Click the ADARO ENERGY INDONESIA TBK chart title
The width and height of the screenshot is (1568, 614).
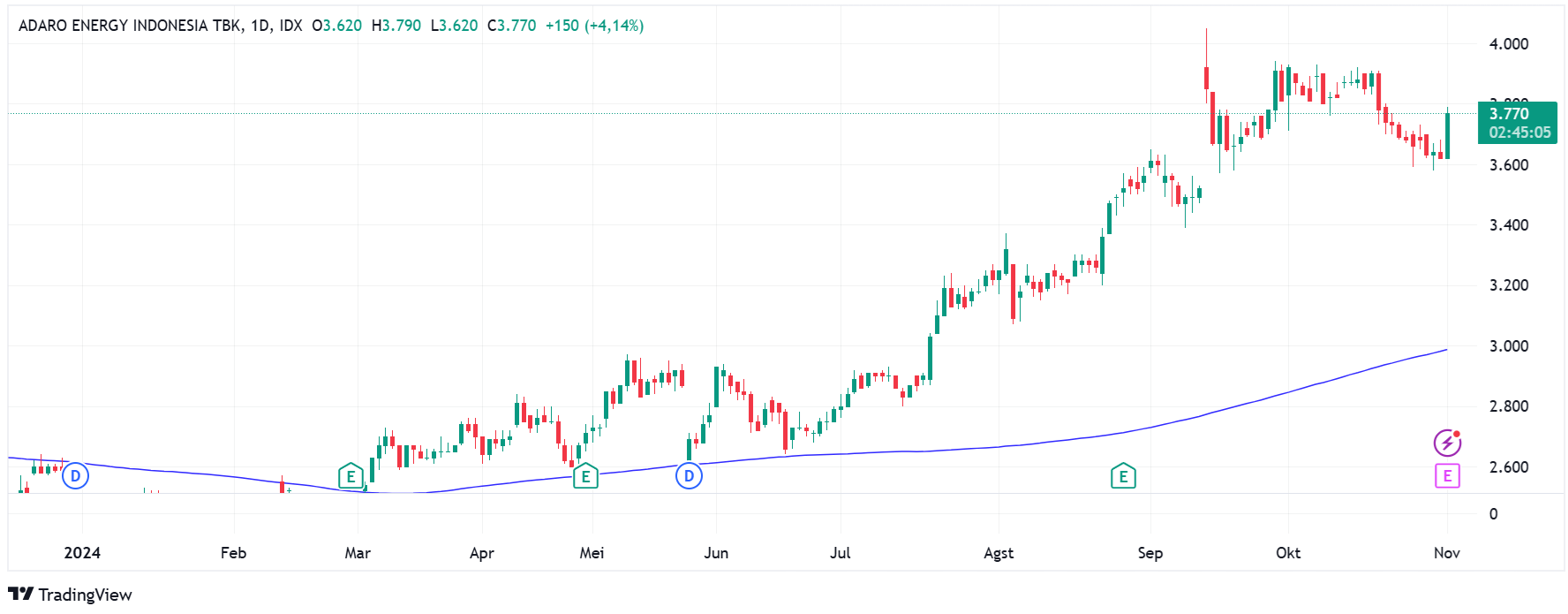pyautogui.click(x=130, y=26)
